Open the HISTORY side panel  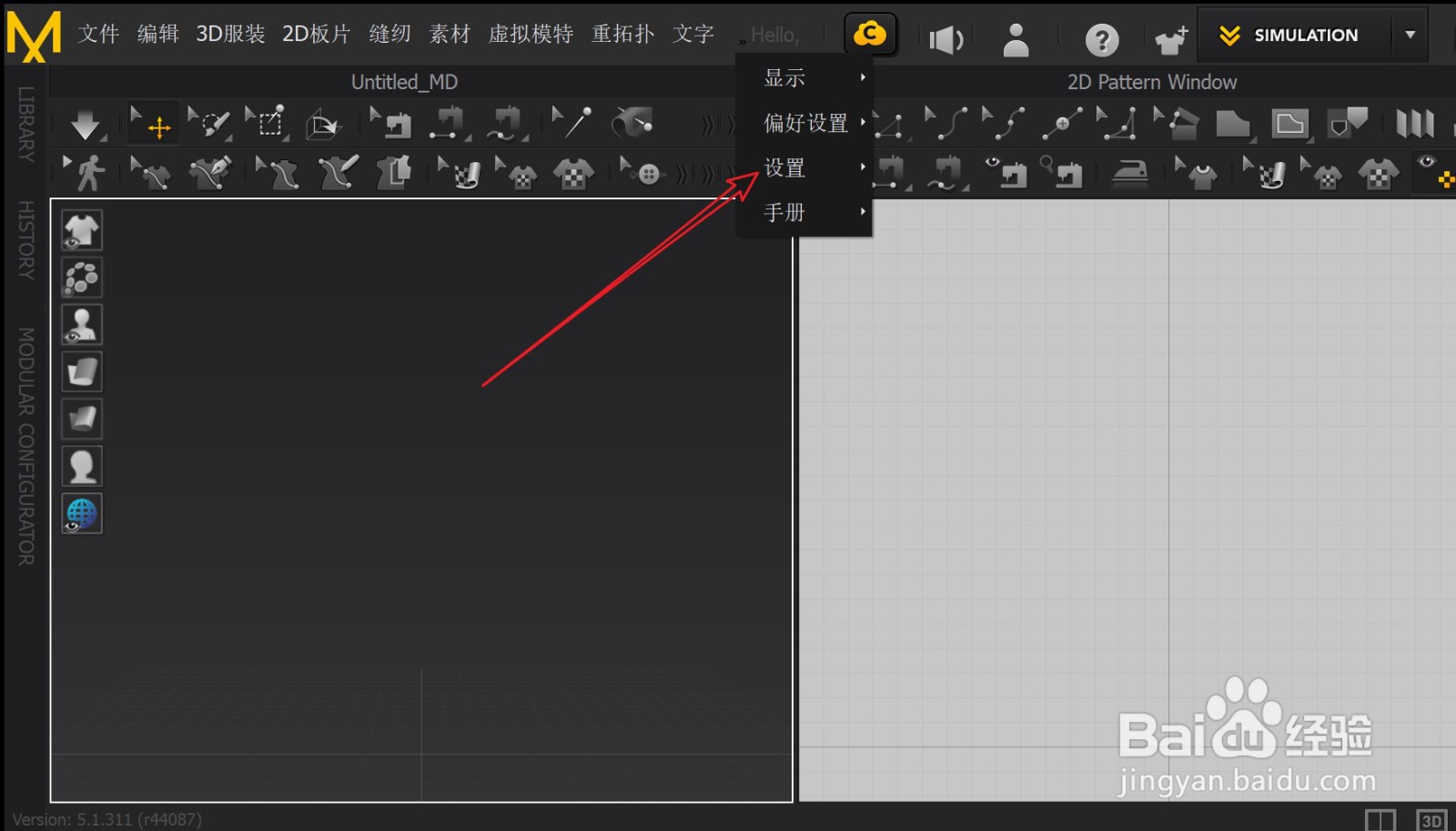pos(26,240)
